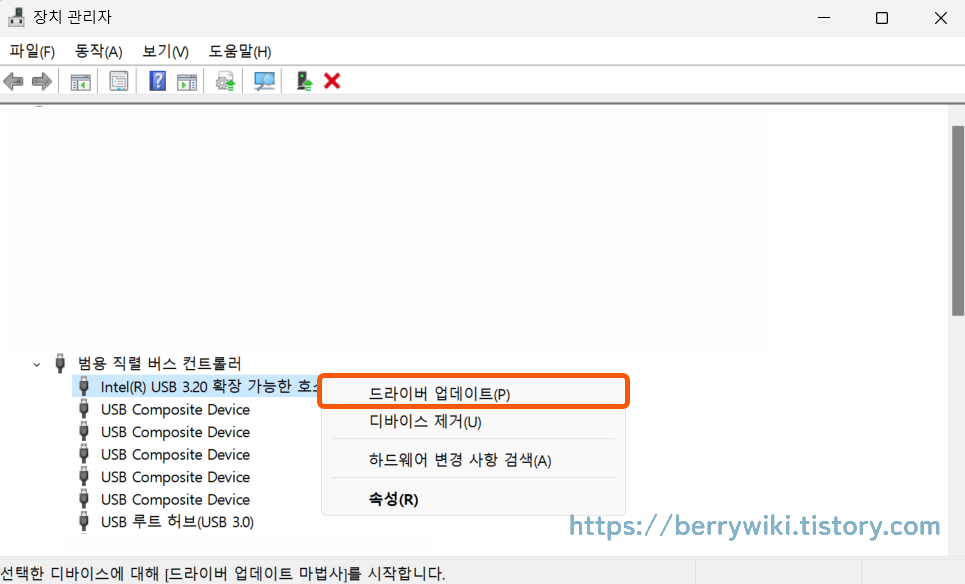Click the Back navigation arrow in toolbar
Screen dimensions: 965x584
(13, 81)
